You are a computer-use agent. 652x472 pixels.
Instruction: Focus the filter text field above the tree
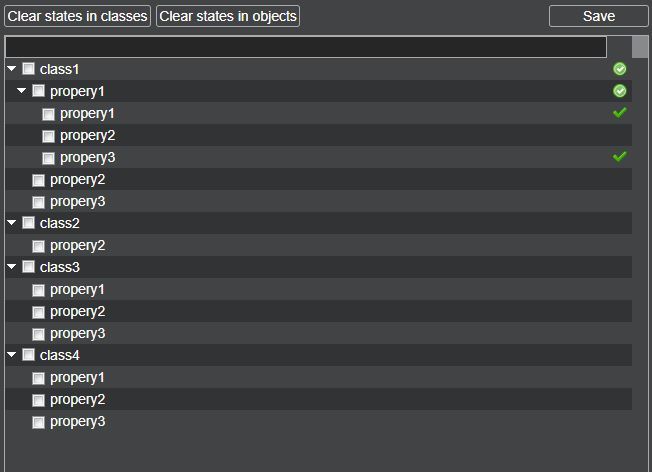(x=306, y=47)
